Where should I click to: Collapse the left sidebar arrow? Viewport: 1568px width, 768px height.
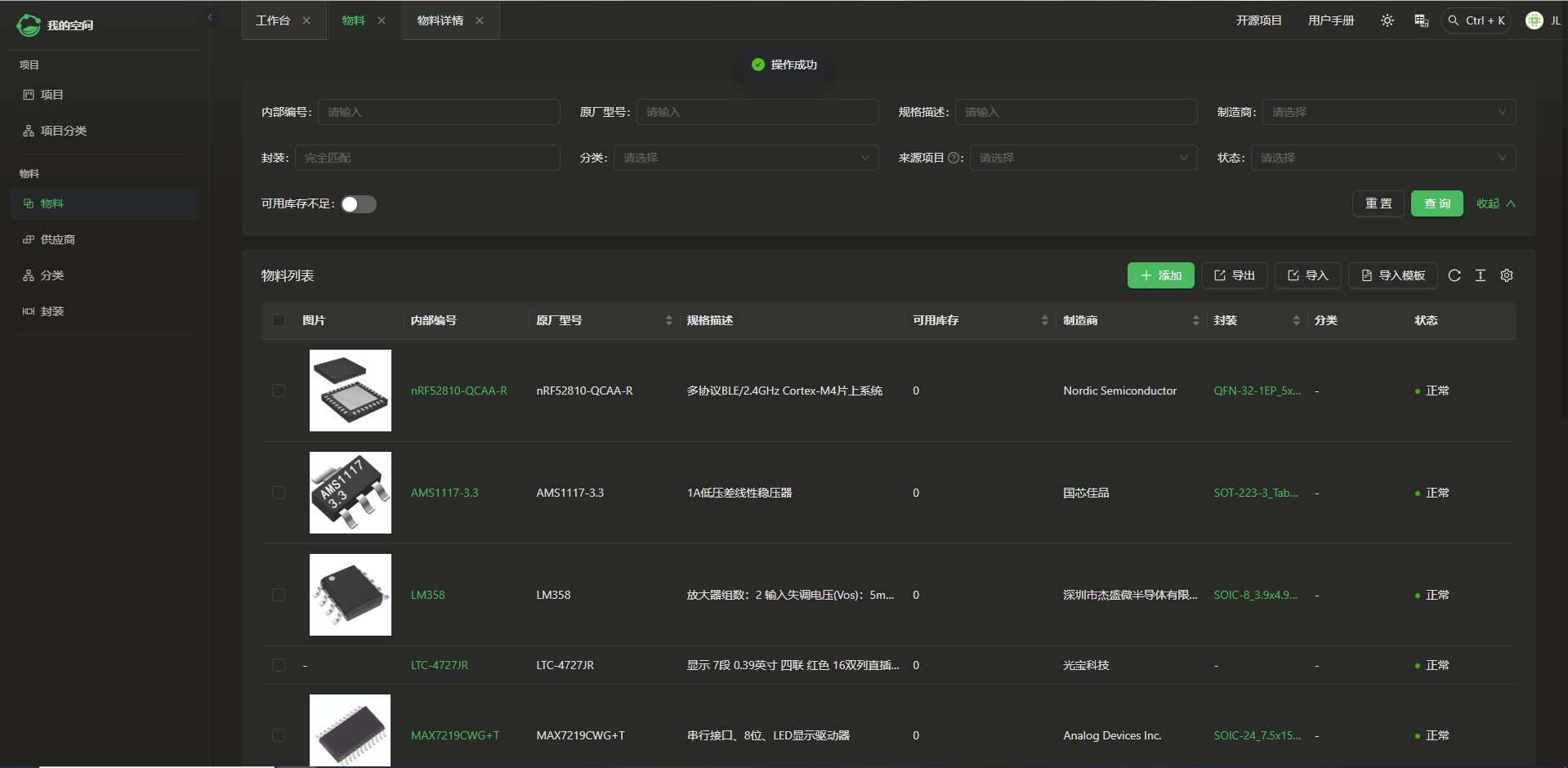[x=210, y=17]
